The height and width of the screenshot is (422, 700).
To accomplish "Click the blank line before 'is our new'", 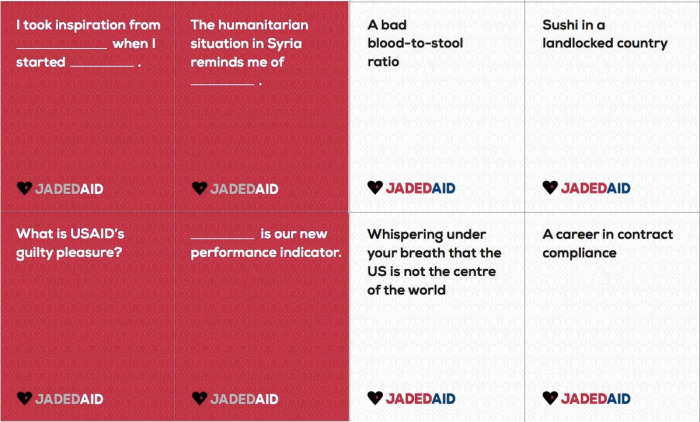I will click(x=222, y=238).
